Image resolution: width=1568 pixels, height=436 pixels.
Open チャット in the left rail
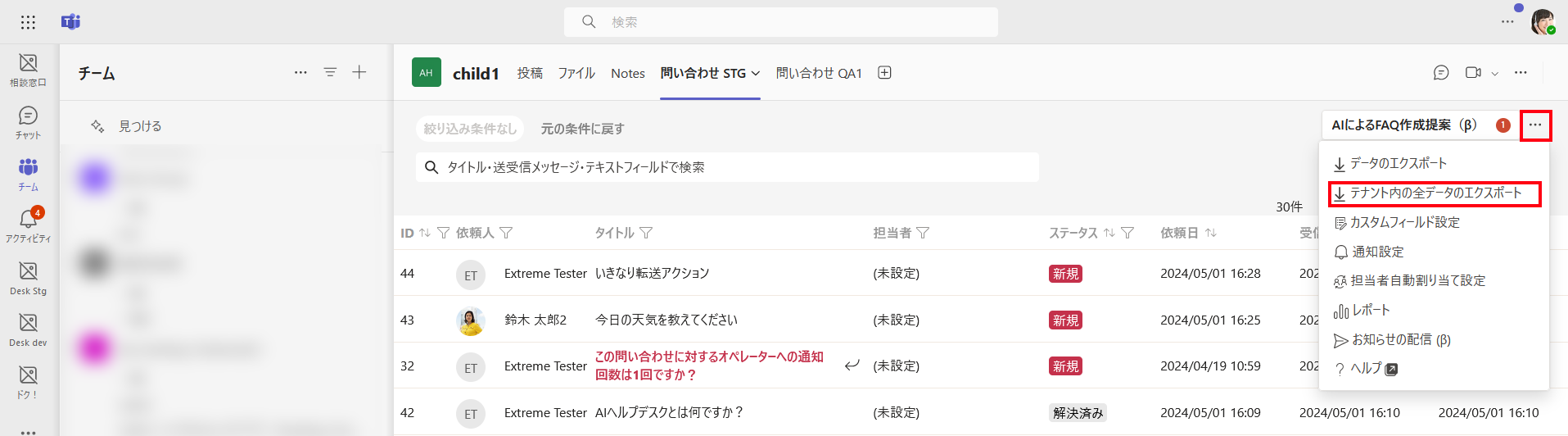coord(28,122)
